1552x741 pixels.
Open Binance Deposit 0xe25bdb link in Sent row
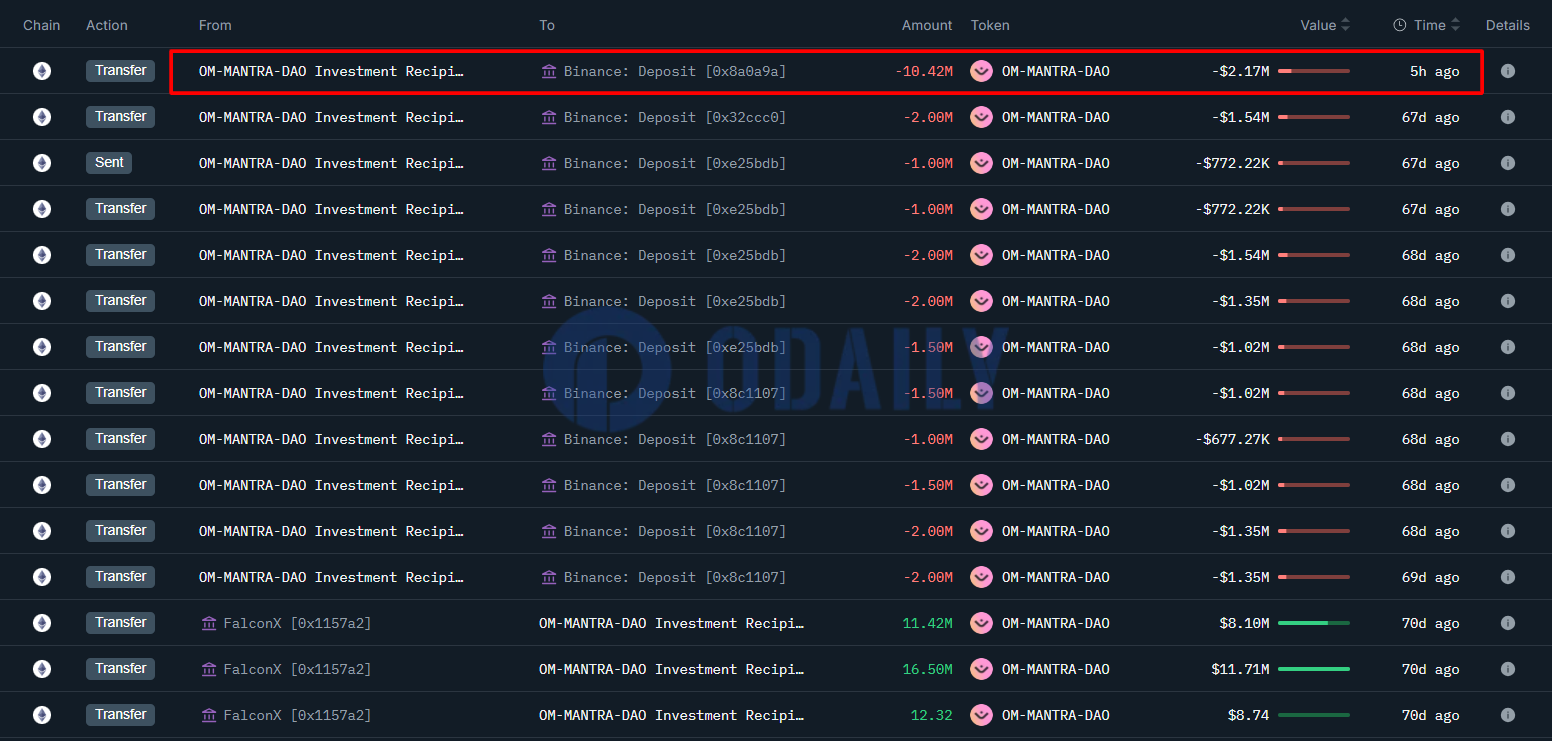pyautogui.click(x=675, y=163)
